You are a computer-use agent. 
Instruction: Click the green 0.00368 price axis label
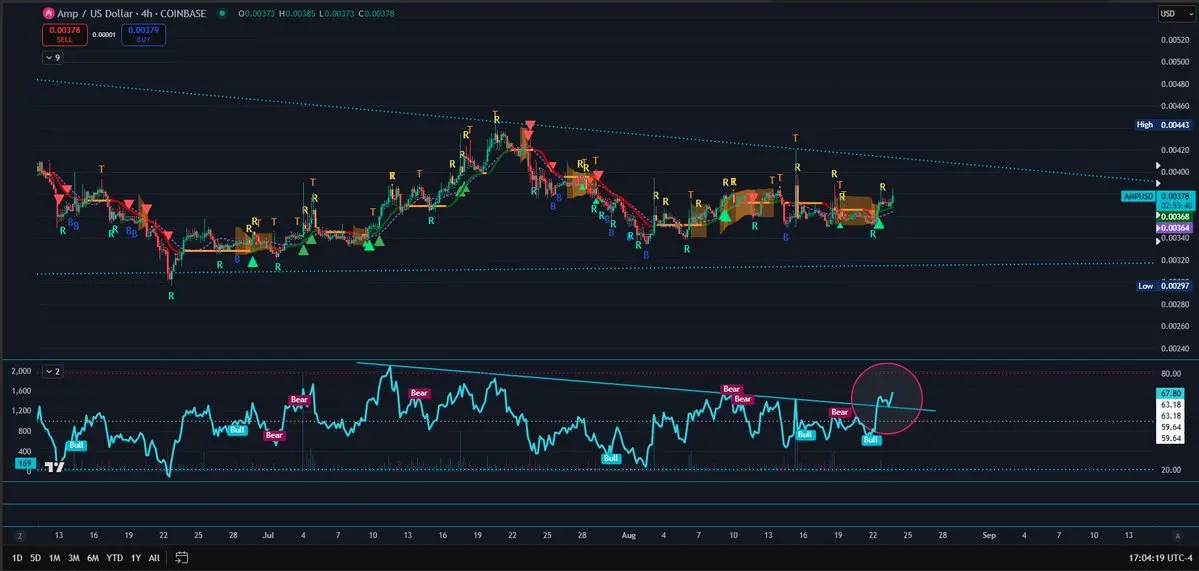[1174, 217]
